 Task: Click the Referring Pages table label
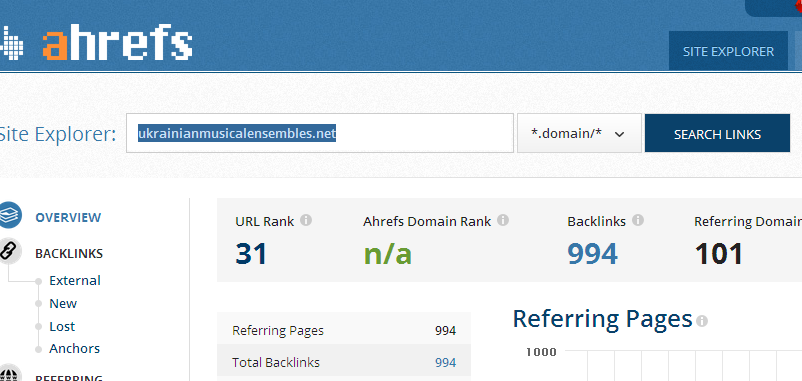click(278, 330)
